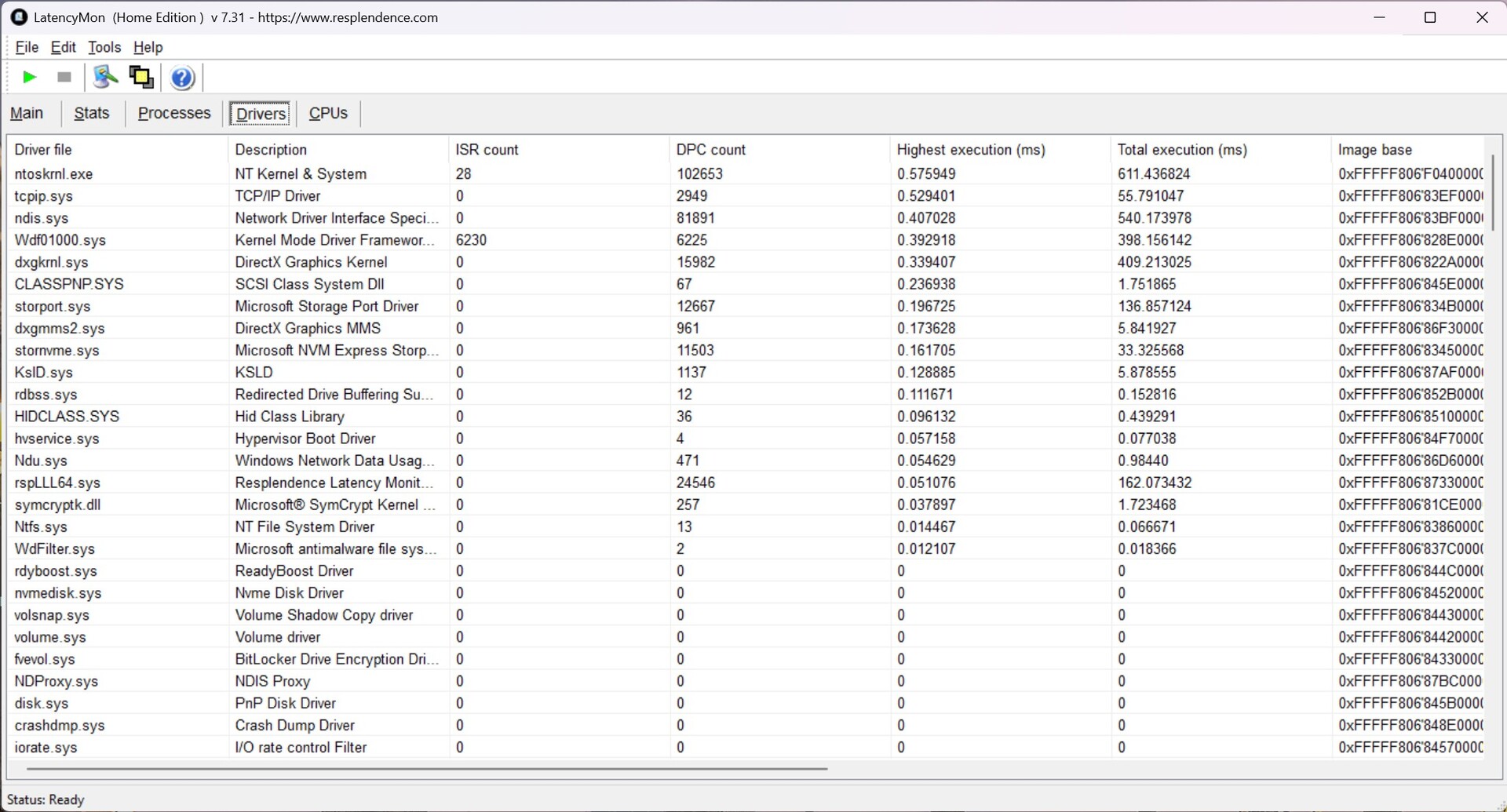The width and height of the screenshot is (1507, 812).
Task: Click the computer-with-pen toolbar icon
Action: click(x=105, y=77)
